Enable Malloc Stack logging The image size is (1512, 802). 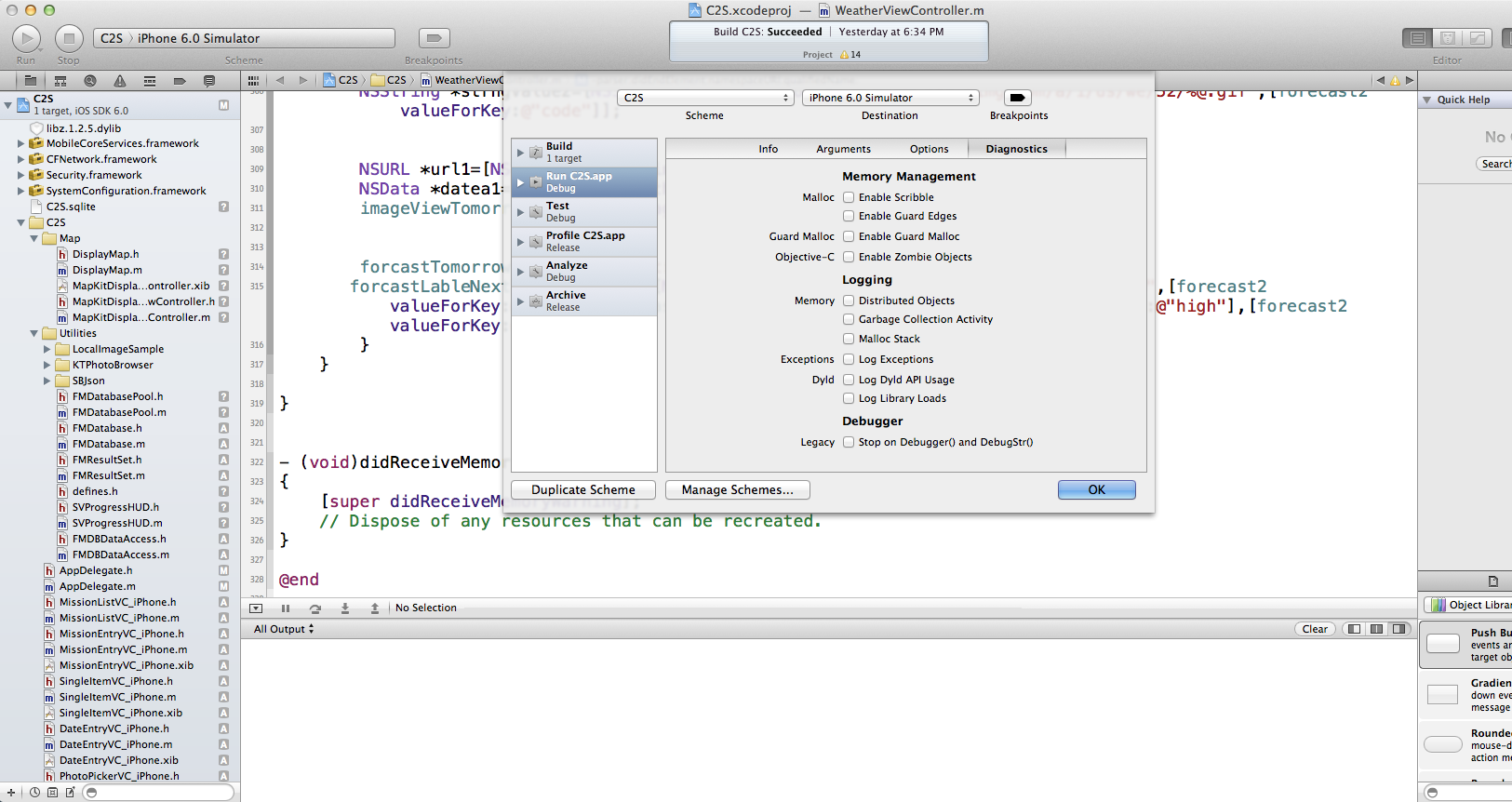coord(849,339)
